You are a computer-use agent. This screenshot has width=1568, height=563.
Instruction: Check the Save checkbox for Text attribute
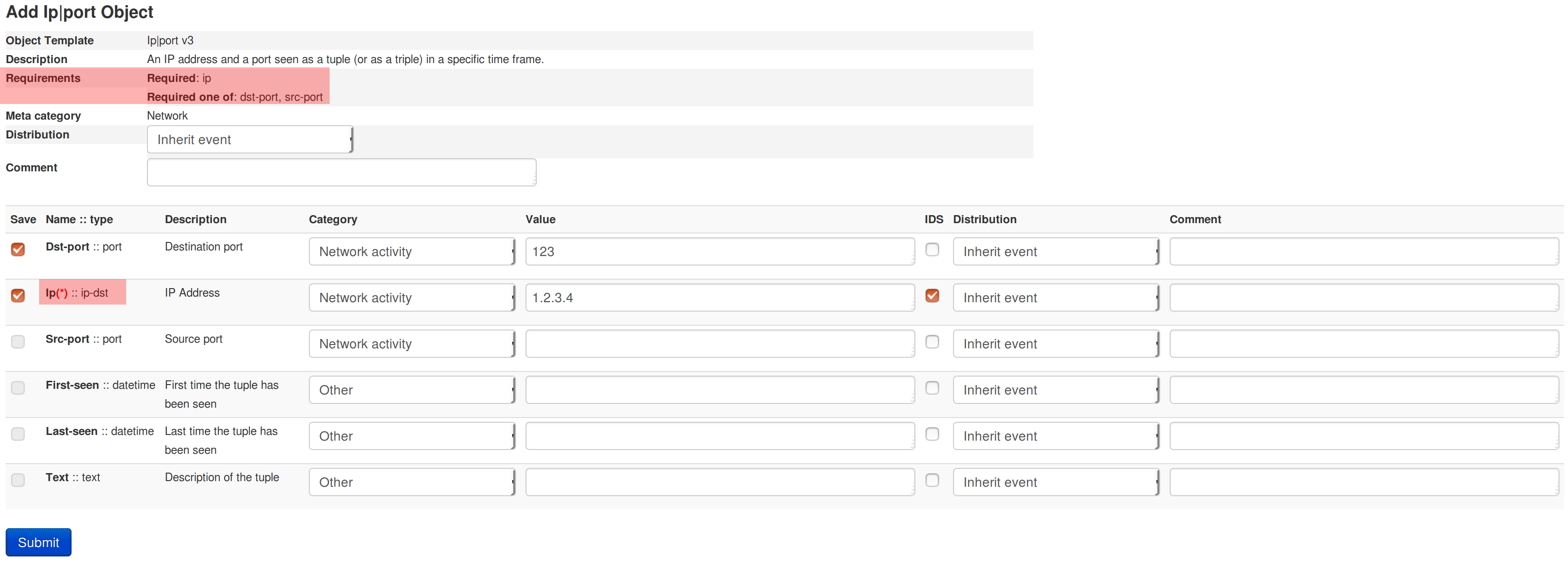tap(17, 480)
